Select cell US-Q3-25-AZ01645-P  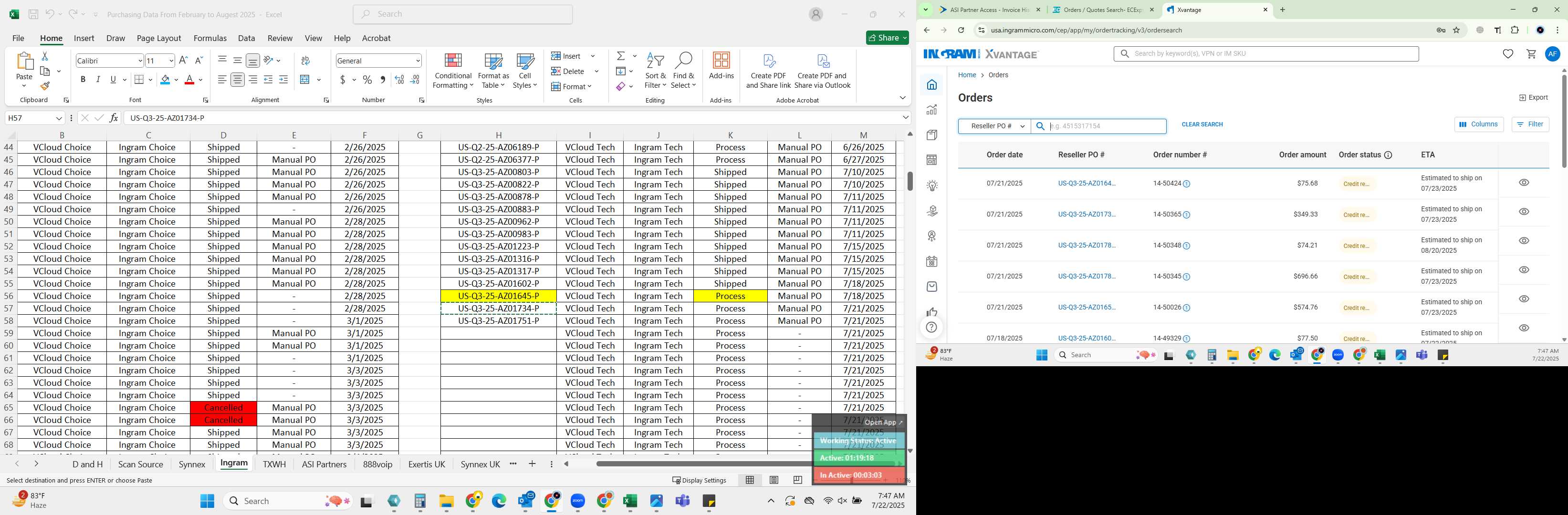point(498,296)
